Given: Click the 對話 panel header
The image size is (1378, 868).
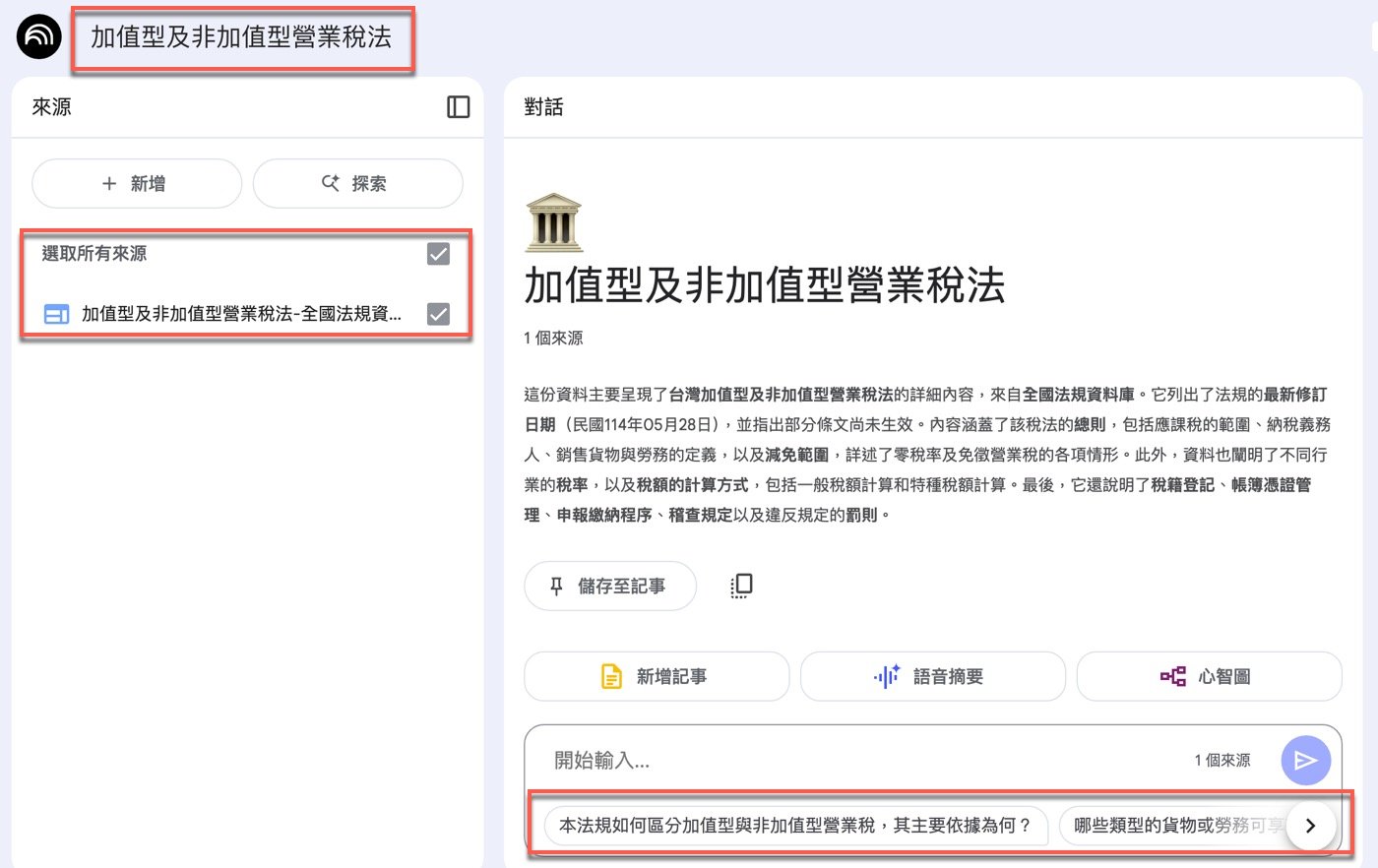Looking at the screenshot, I should [543, 107].
